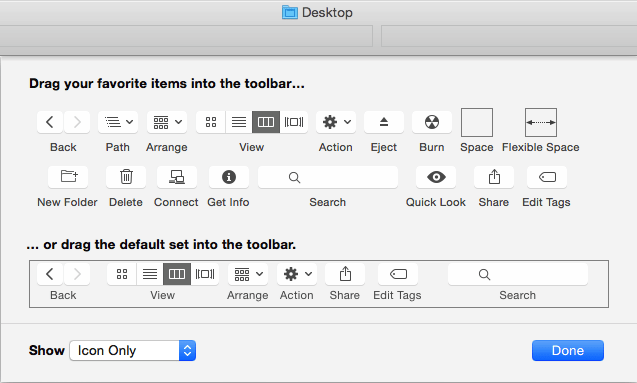Select the Flexible Space toolbar item
The height and width of the screenshot is (383, 637).
541,122
